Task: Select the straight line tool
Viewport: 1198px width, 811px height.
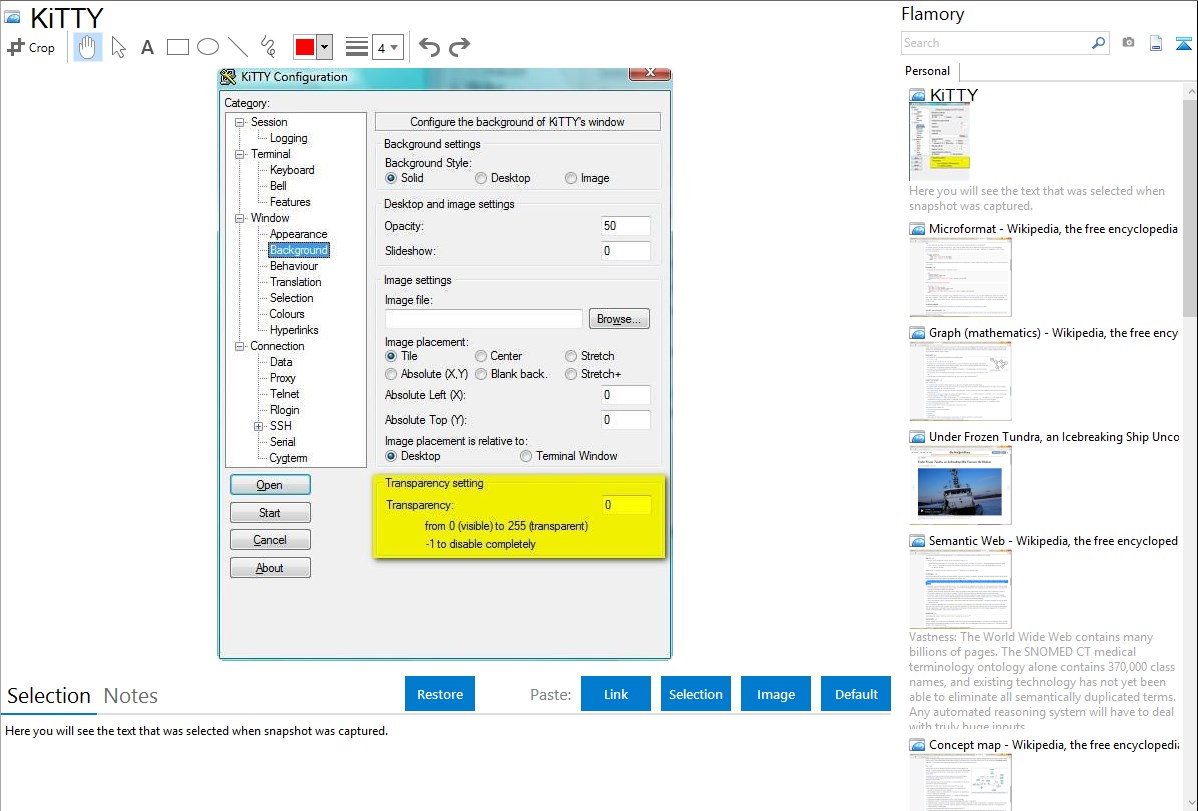Action: (x=238, y=47)
